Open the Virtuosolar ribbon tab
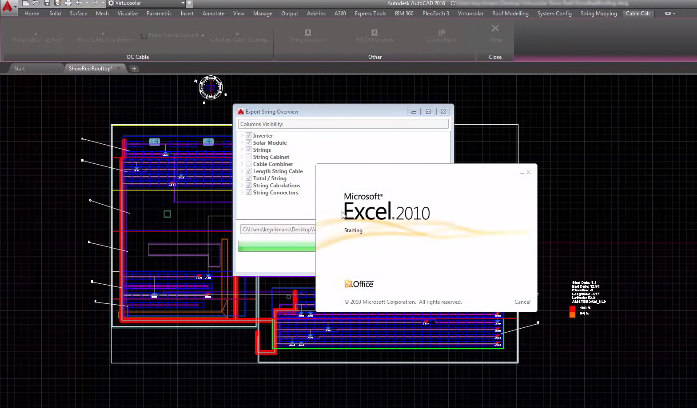 (470, 13)
